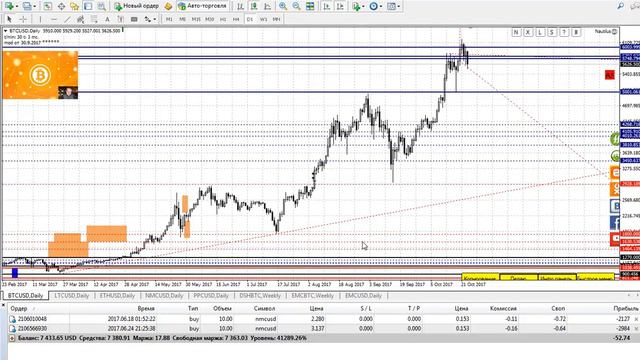Open MetaEditor yellow book icon
640x360 pixels.
[x=168, y=6]
